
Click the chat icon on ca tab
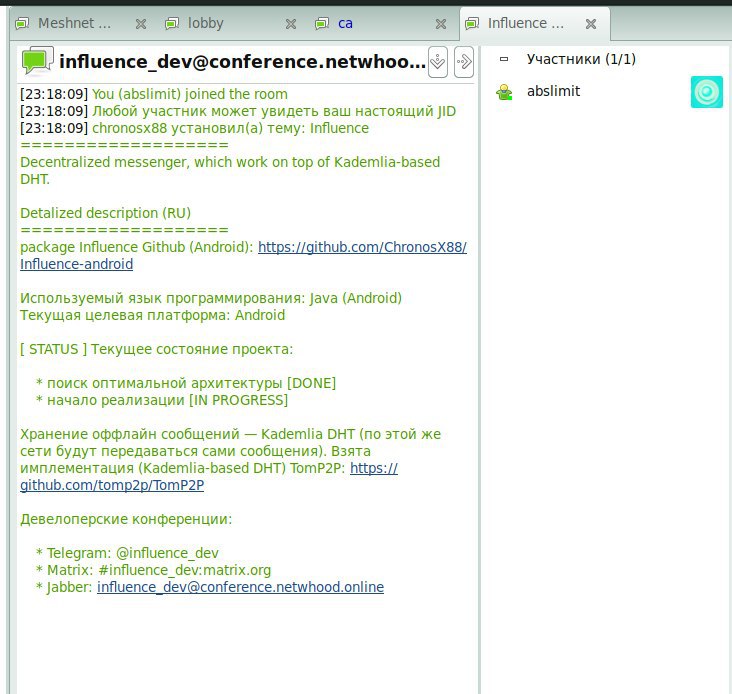pyautogui.click(x=322, y=23)
